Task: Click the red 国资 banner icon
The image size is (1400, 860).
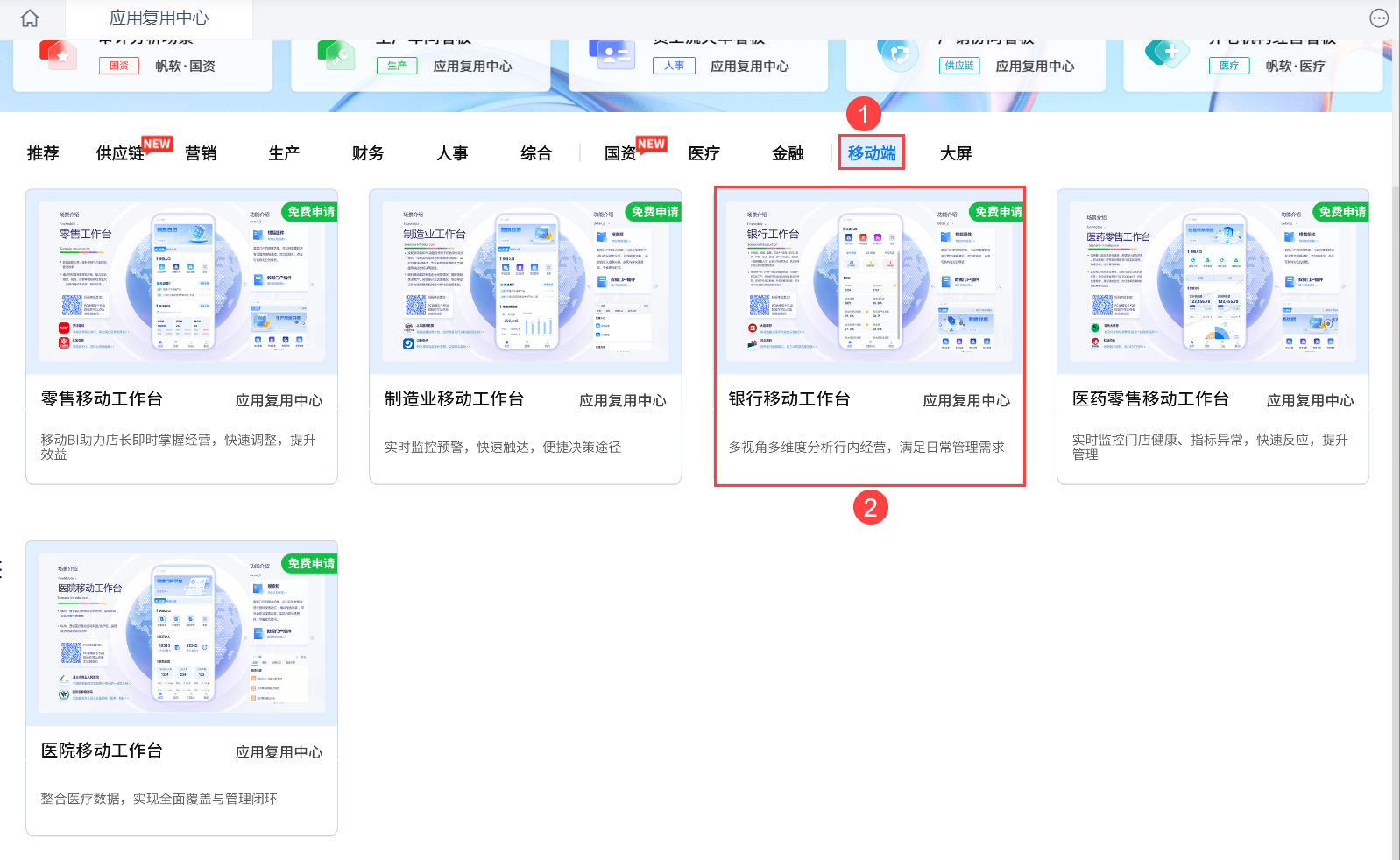Action: coord(59,54)
